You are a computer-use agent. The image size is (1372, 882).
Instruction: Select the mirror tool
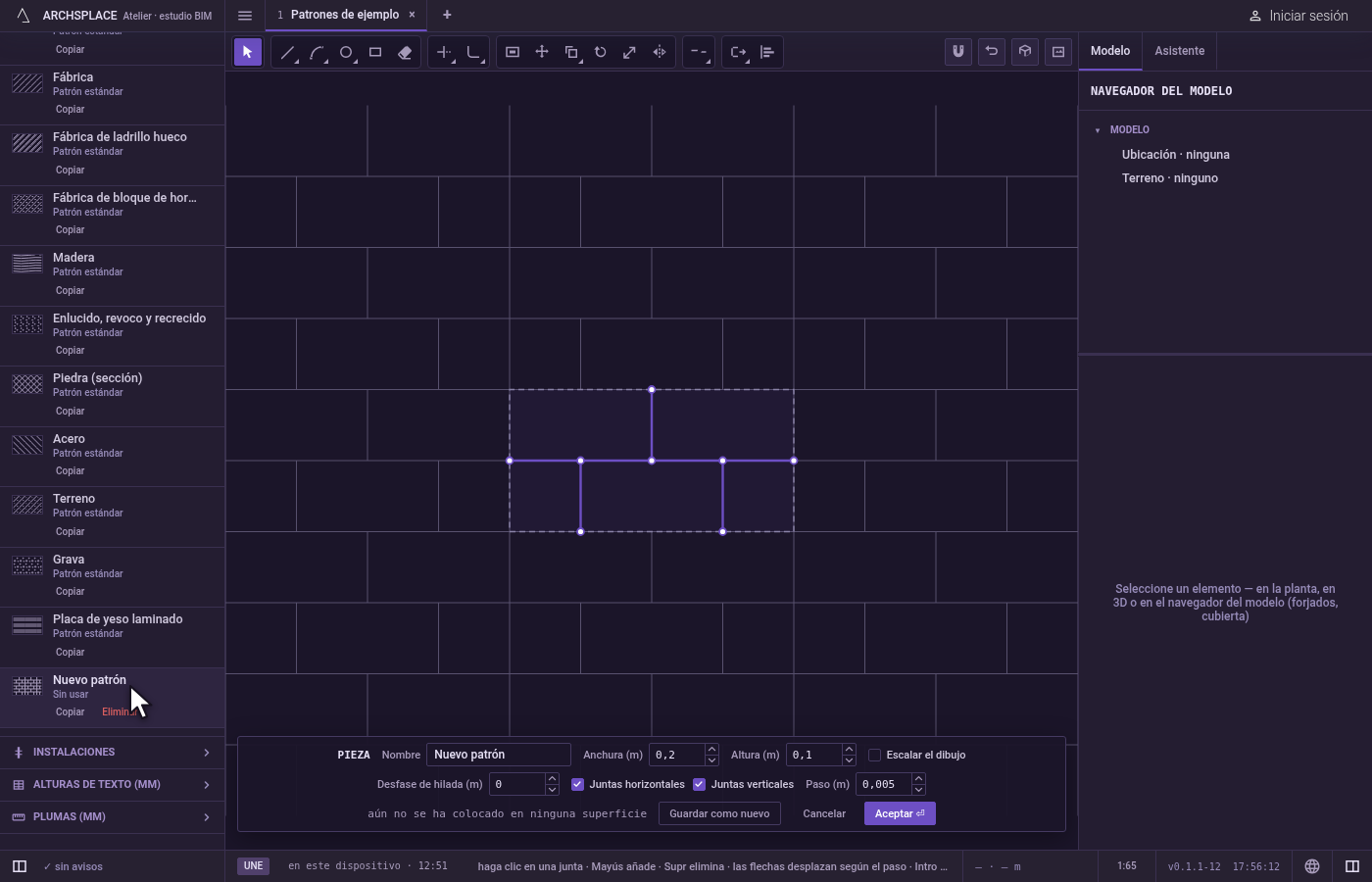tap(660, 52)
